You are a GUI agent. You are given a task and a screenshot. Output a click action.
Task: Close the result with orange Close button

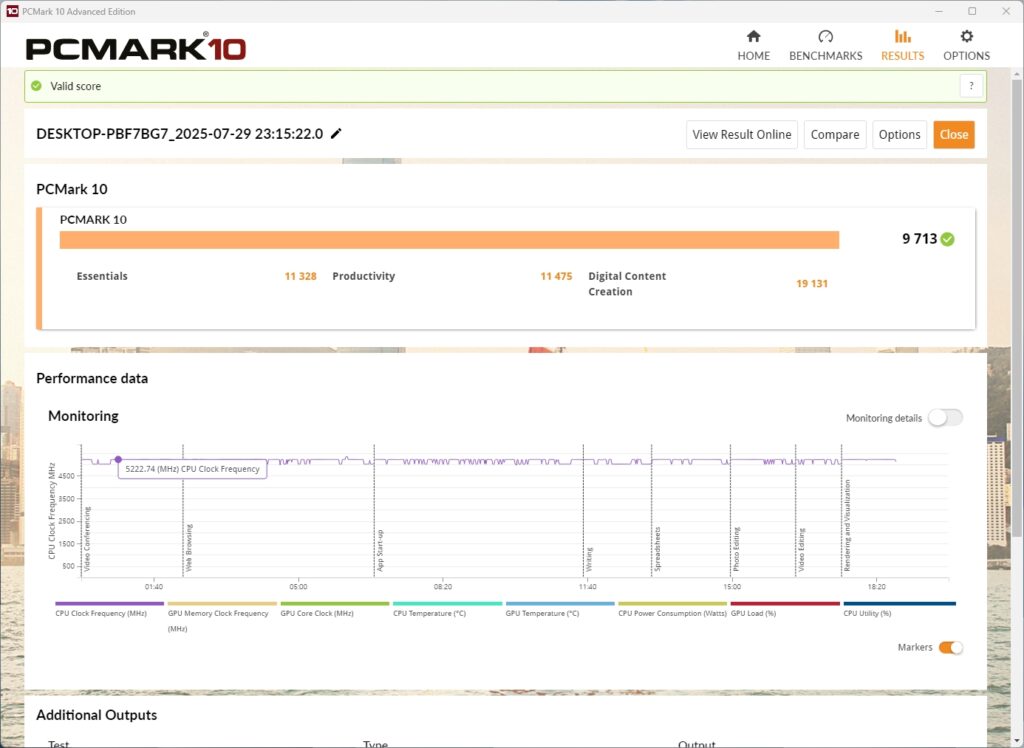[x=953, y=135]
